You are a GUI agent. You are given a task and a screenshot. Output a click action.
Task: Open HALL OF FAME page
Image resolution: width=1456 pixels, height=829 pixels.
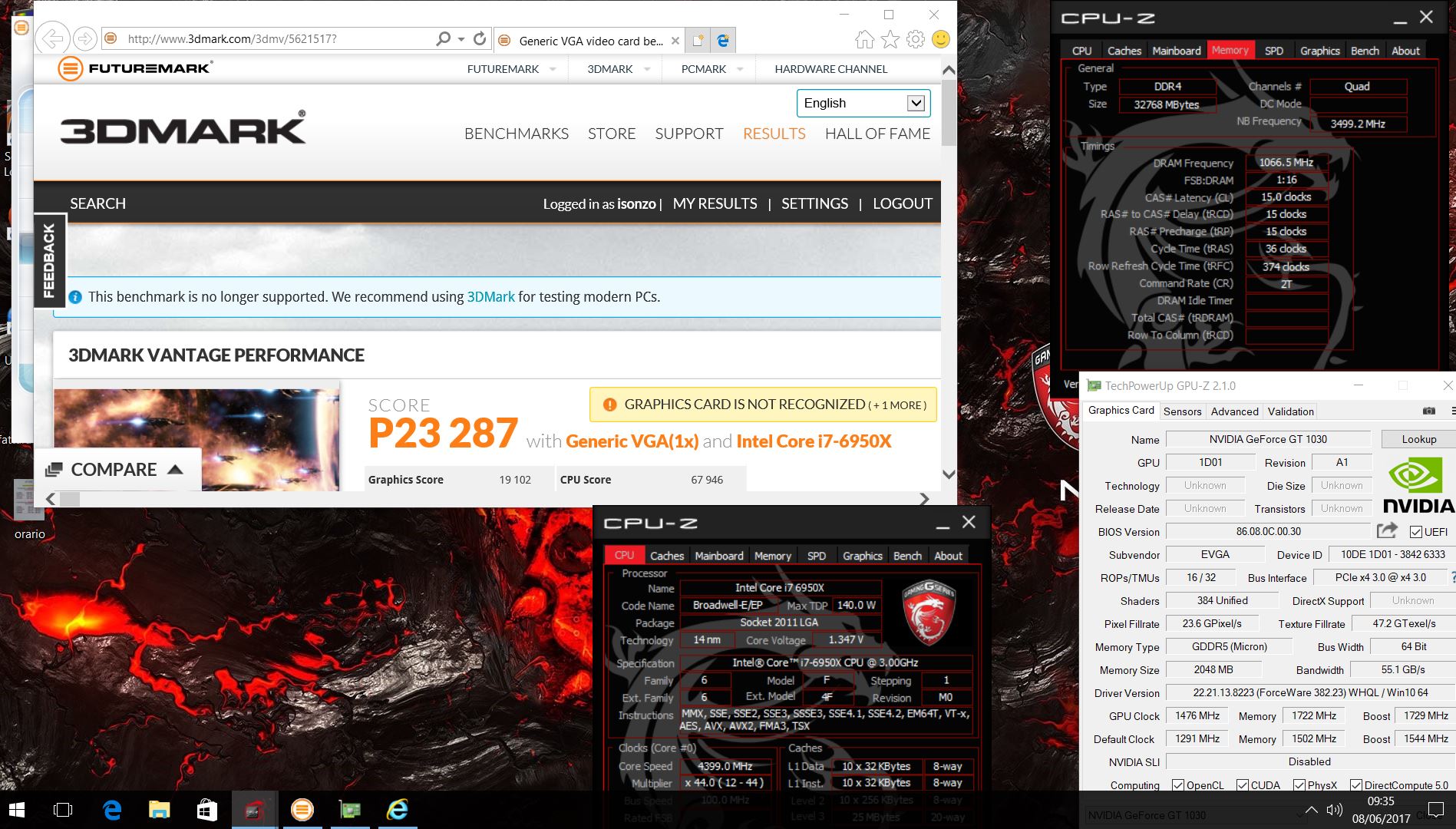coord(877,134)
